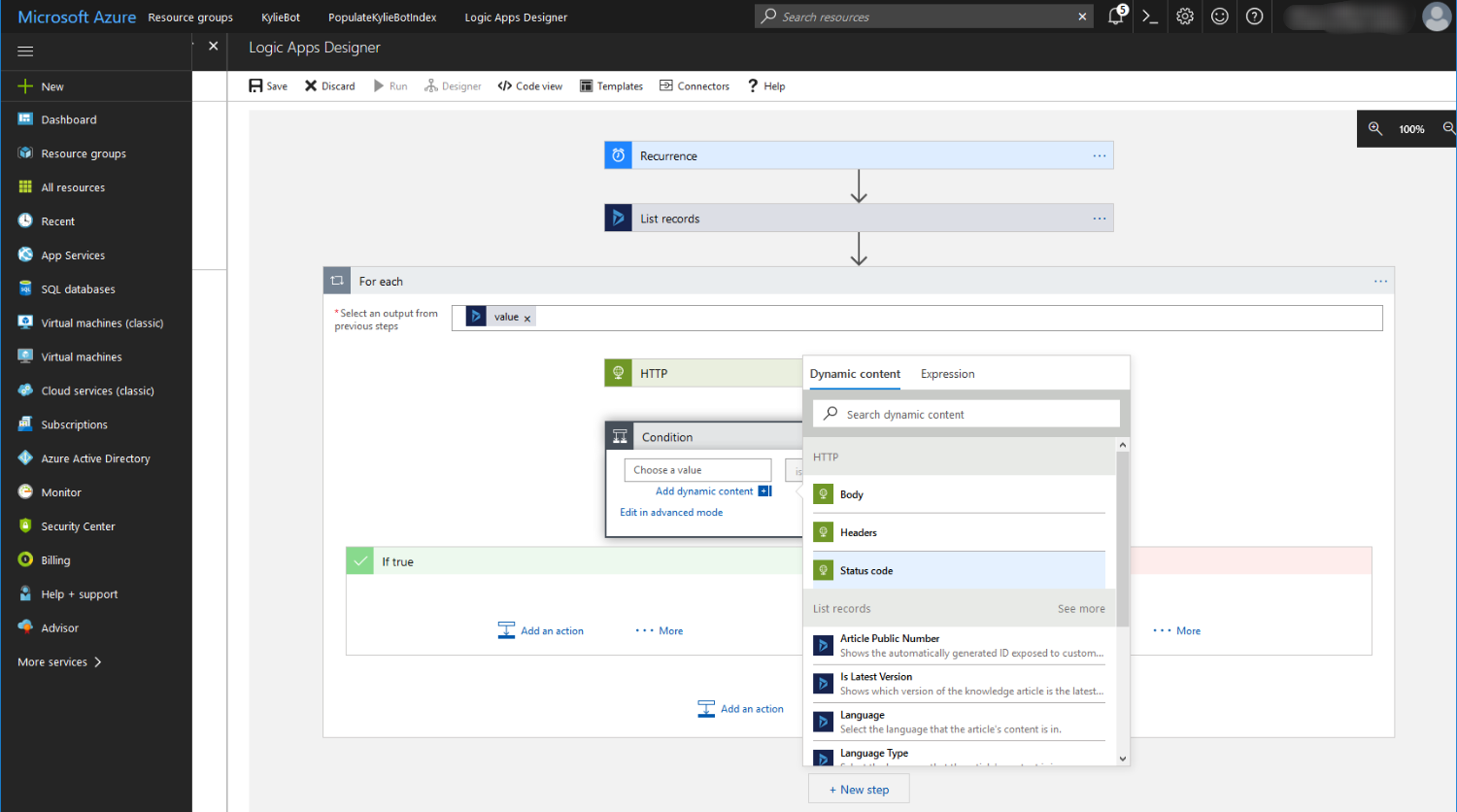Open the portal settings gear

point(1185,17)
